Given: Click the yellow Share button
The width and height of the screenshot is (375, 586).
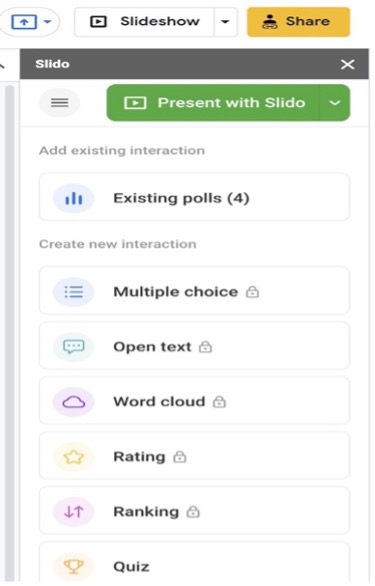Looking at the screenshot, I should click(x=298, y=22).
